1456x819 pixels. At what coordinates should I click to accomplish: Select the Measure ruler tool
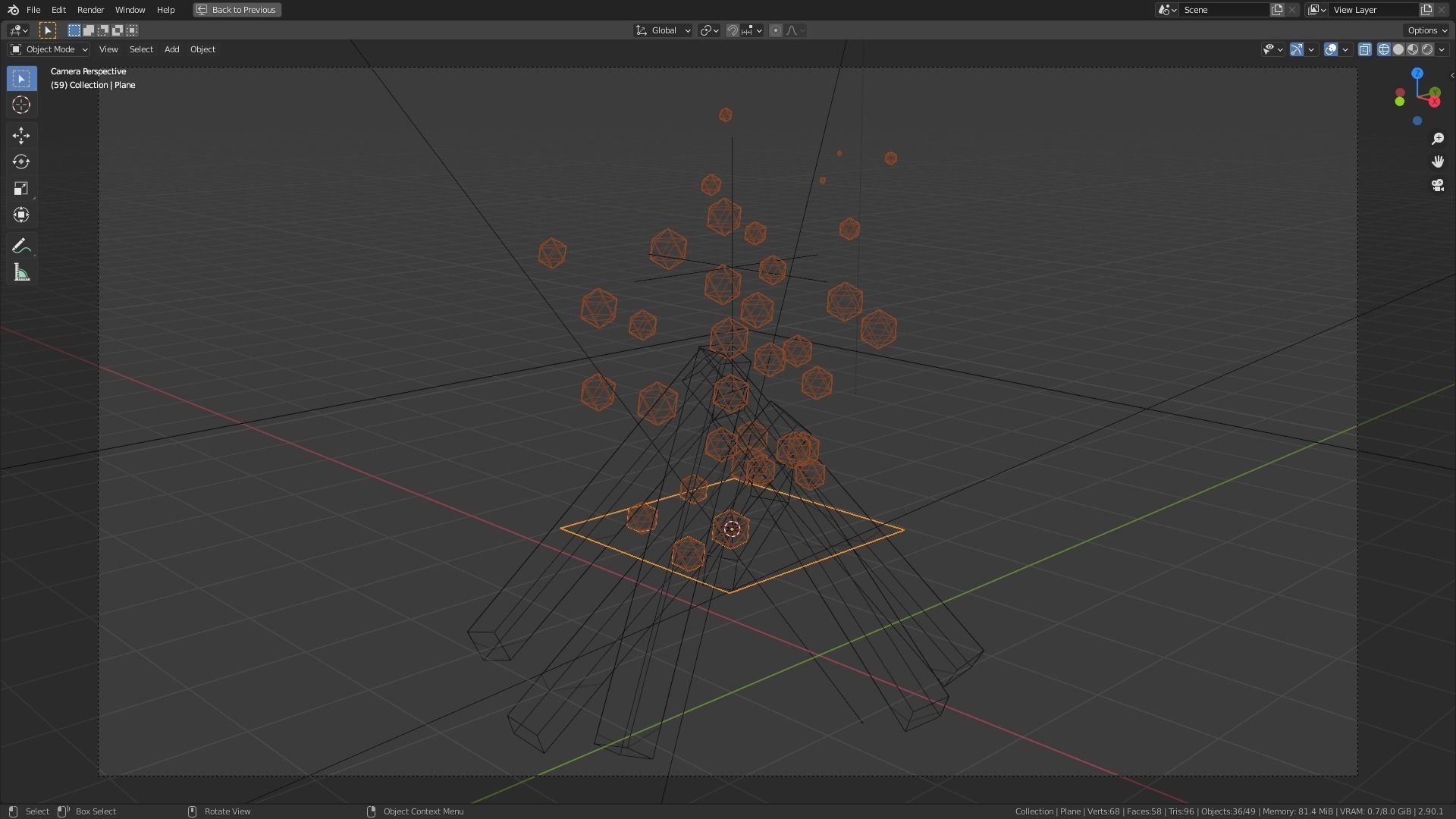21,273
